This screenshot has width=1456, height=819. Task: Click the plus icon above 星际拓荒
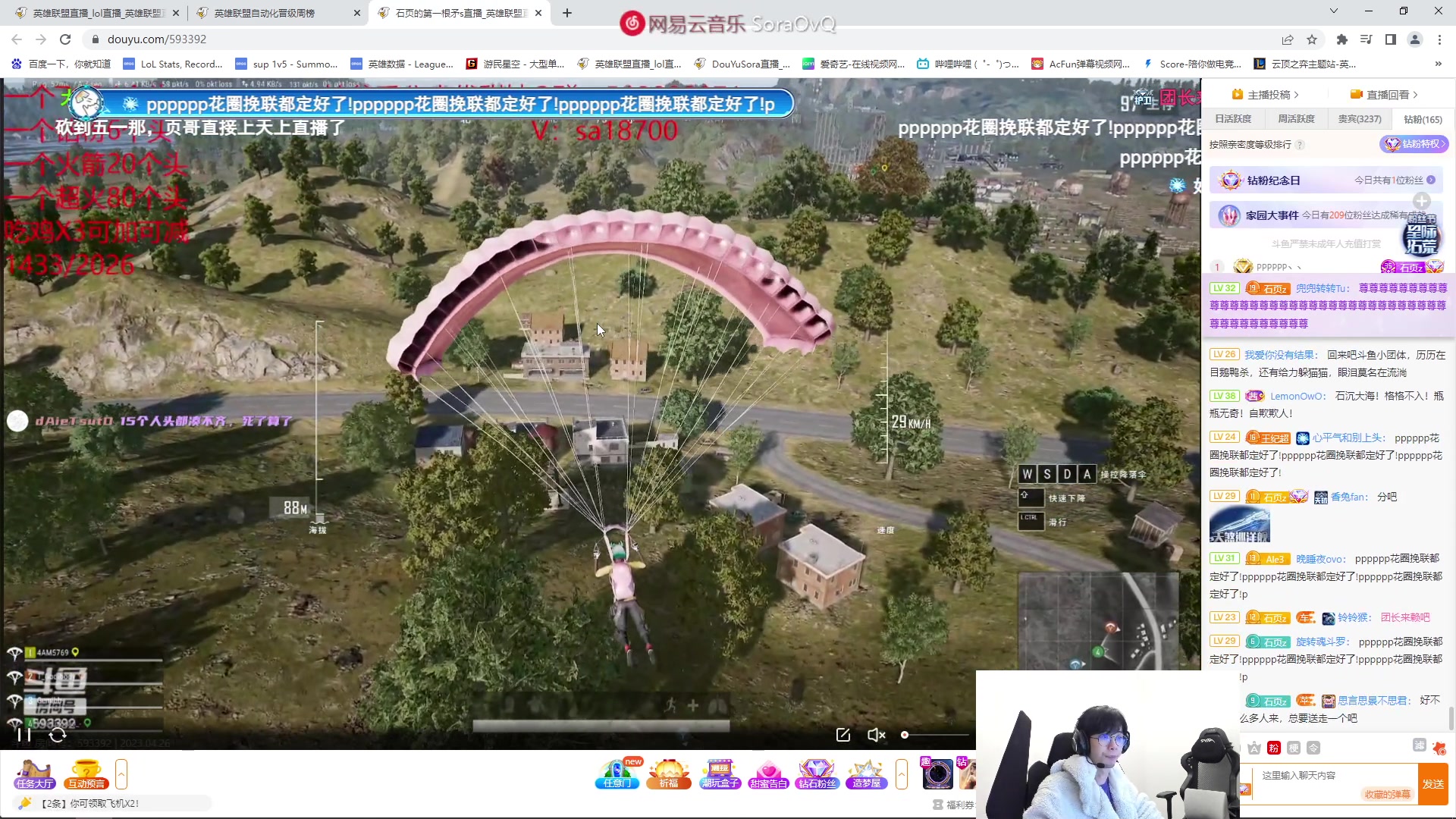coord(1422,201)
